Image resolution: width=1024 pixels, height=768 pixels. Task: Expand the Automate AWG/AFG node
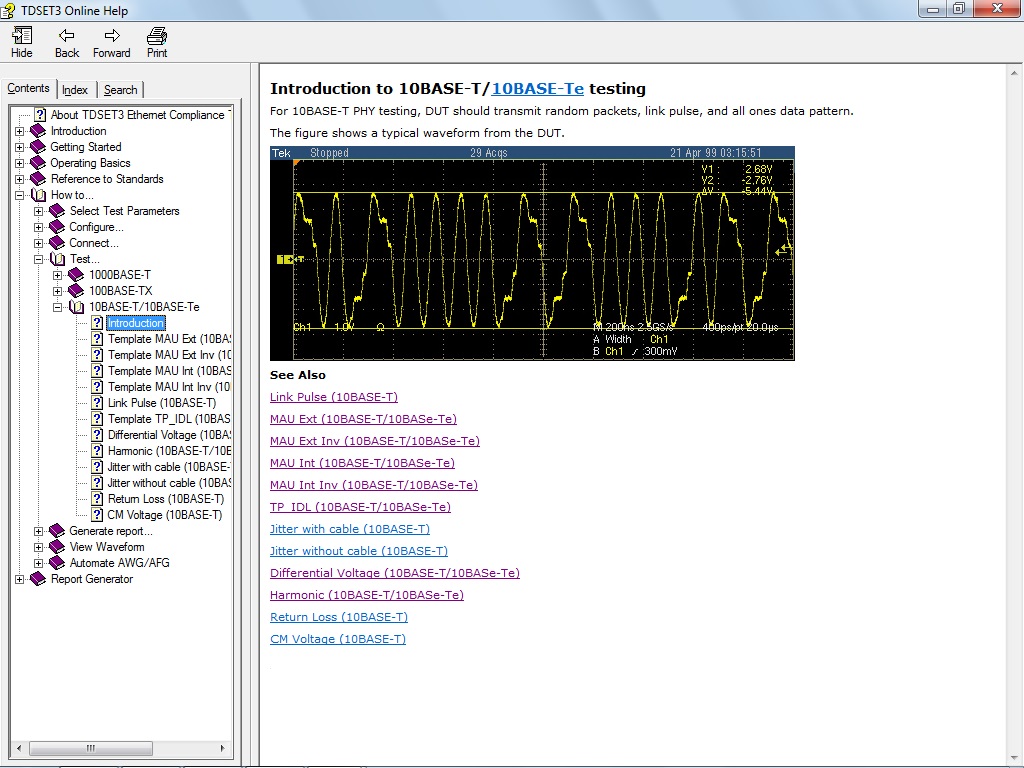tap(39, 563)
